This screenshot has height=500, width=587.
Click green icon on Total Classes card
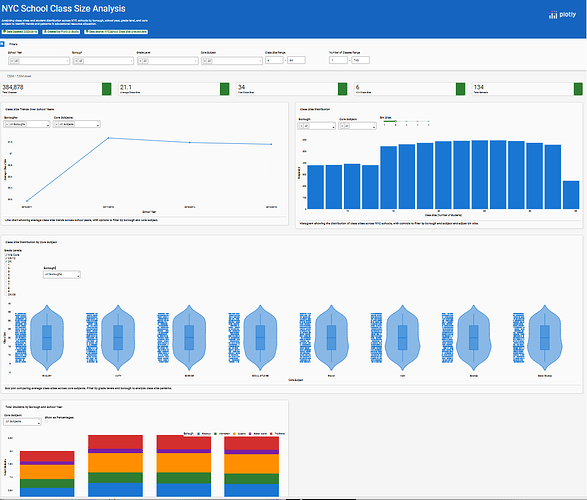point(107,89)
